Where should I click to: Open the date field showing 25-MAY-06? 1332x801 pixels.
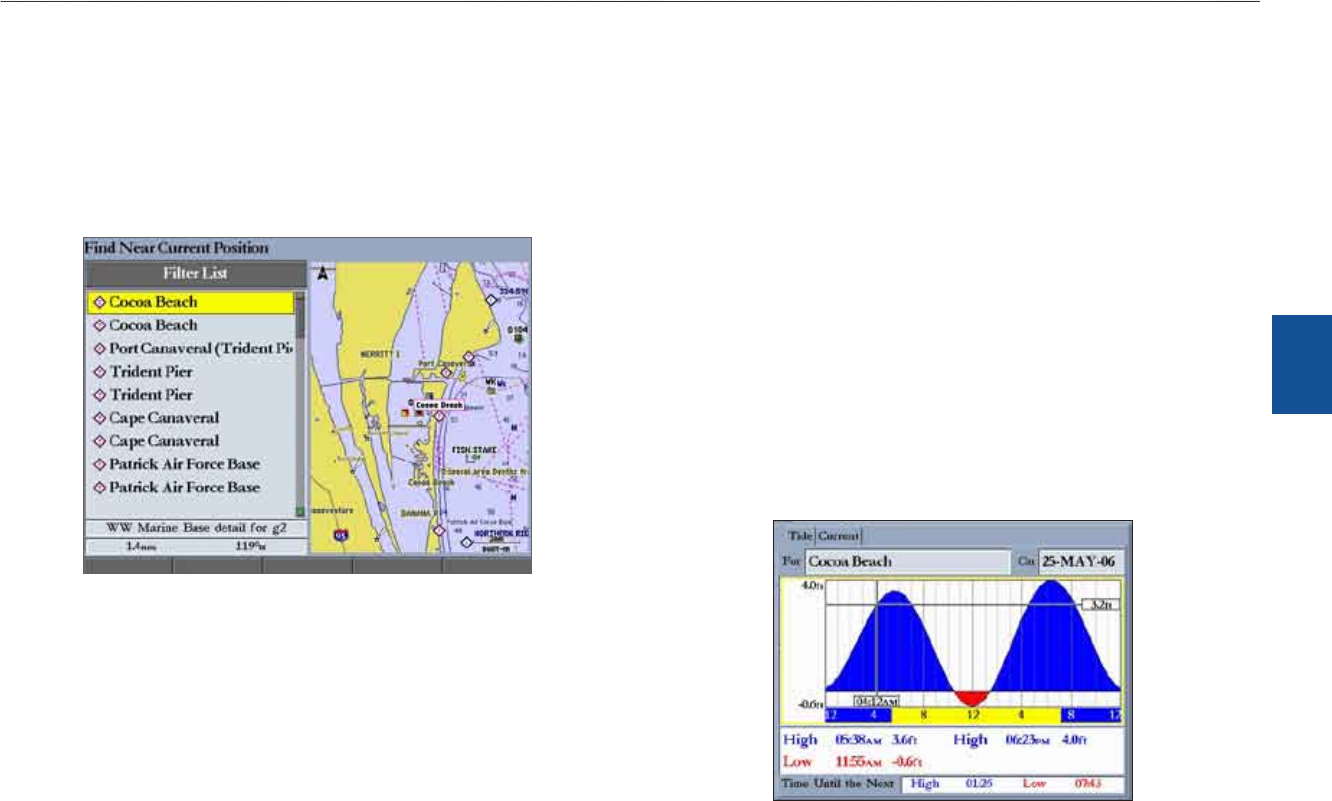pos(1080,562)
